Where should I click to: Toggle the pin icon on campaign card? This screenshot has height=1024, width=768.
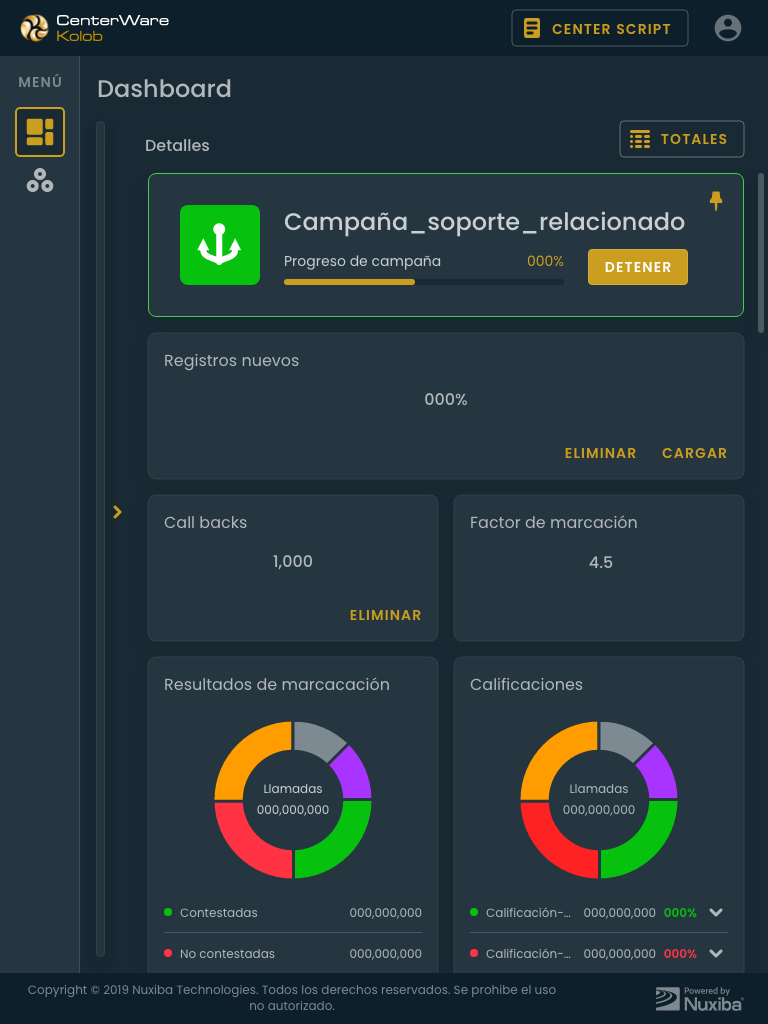[x=716, y=200]
